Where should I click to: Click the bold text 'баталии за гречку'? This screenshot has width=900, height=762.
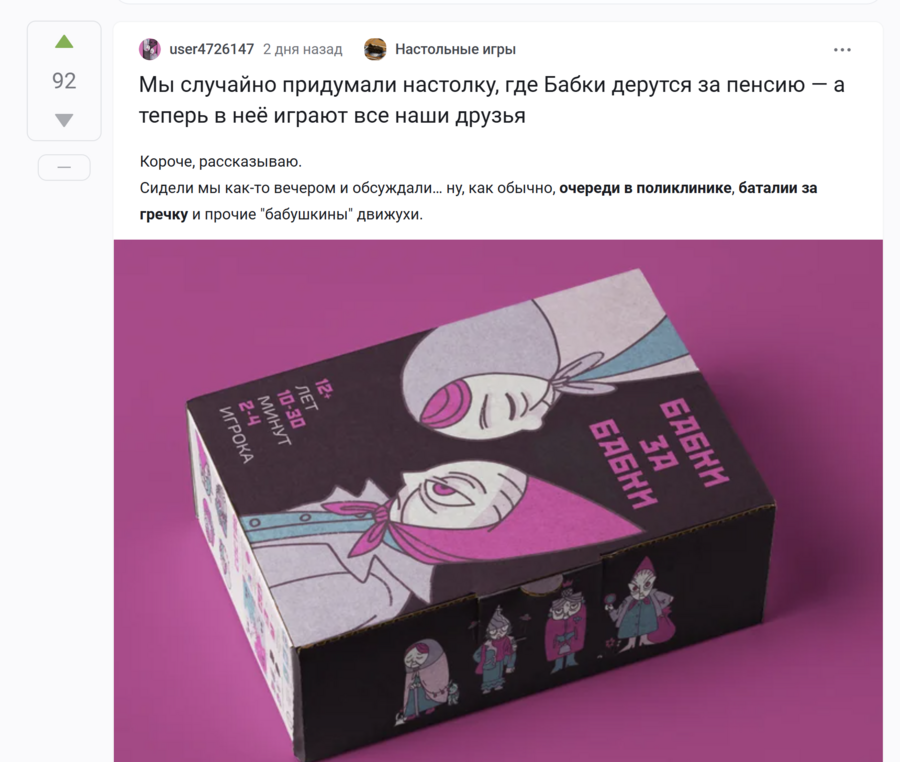(x=478, y=201)
